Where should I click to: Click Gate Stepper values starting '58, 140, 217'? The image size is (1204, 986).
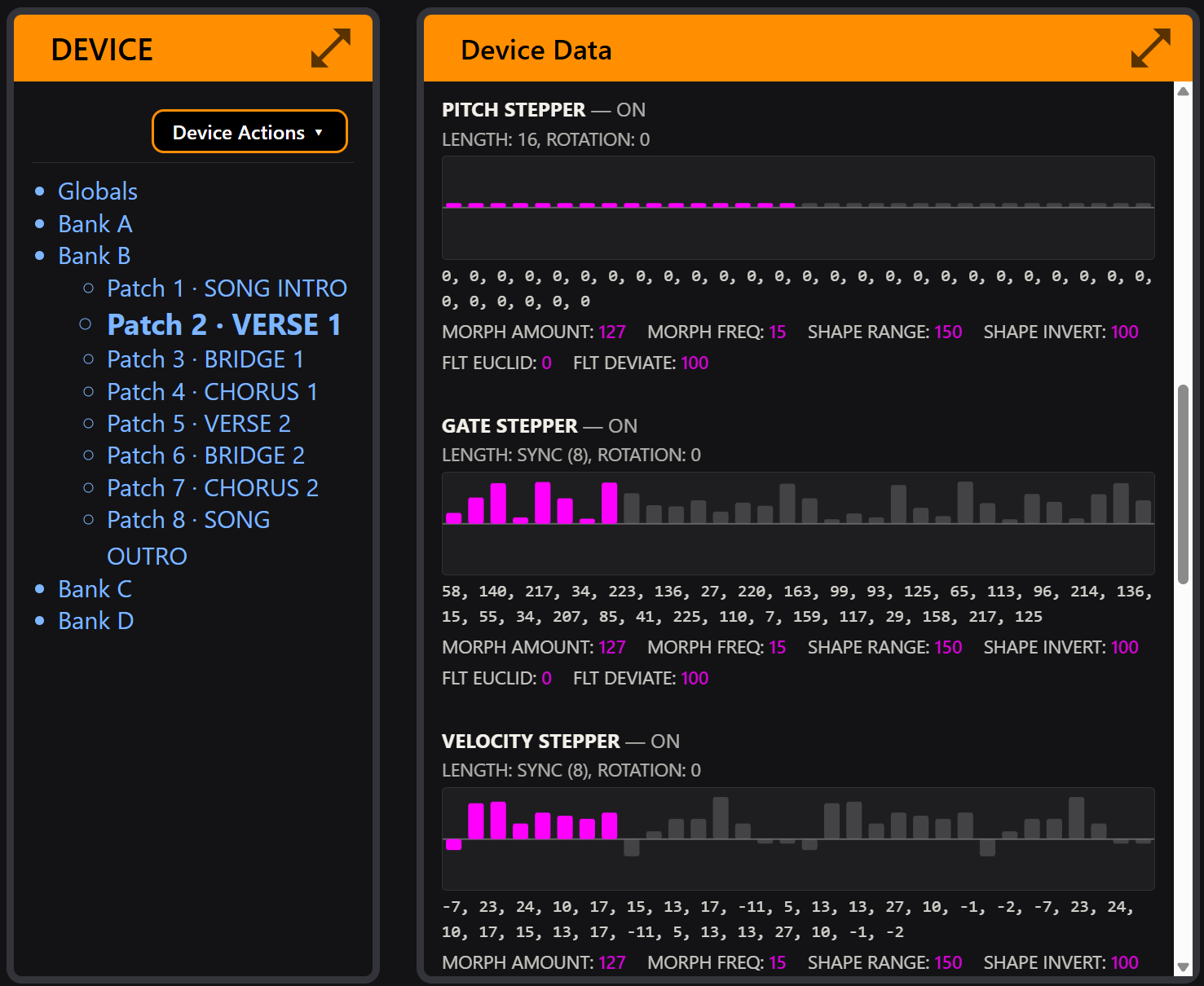(x=797, y=604)
